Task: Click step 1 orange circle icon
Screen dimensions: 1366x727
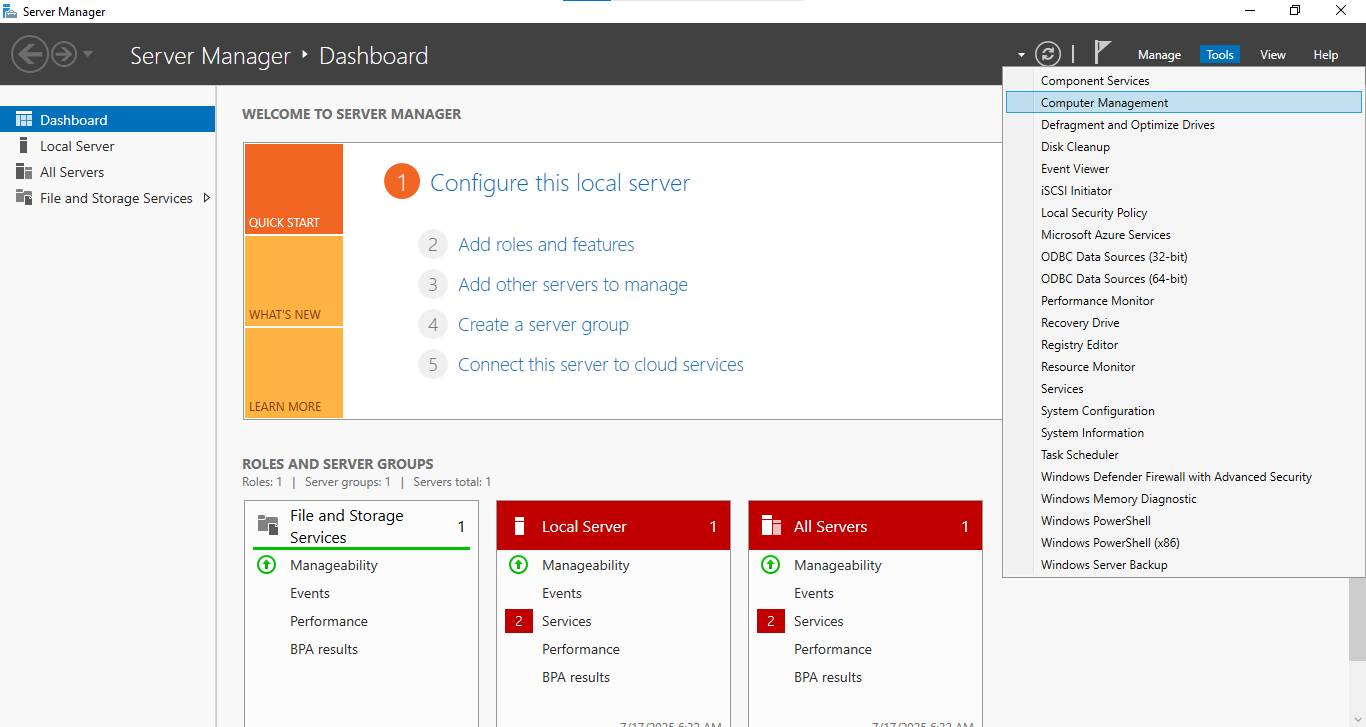Action: tap(401, 182)
